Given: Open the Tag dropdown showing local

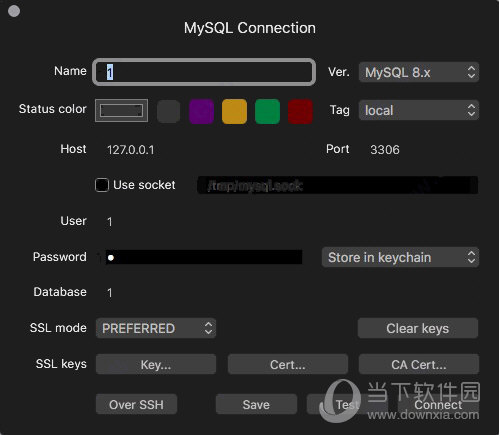Looking at the screenshot, I should tap(419, 110).
